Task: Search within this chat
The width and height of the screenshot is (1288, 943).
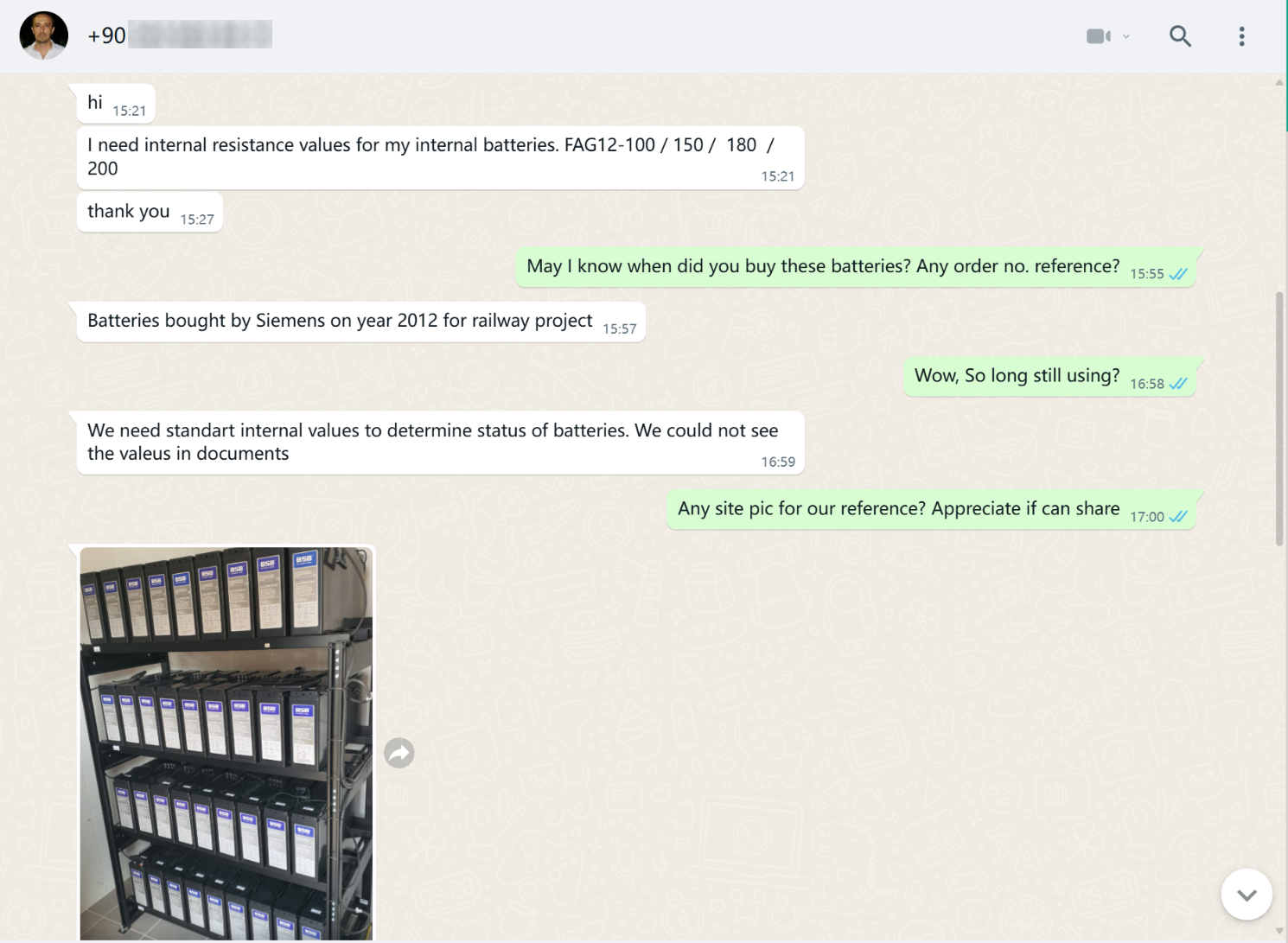Action: tap(1180, 36)
